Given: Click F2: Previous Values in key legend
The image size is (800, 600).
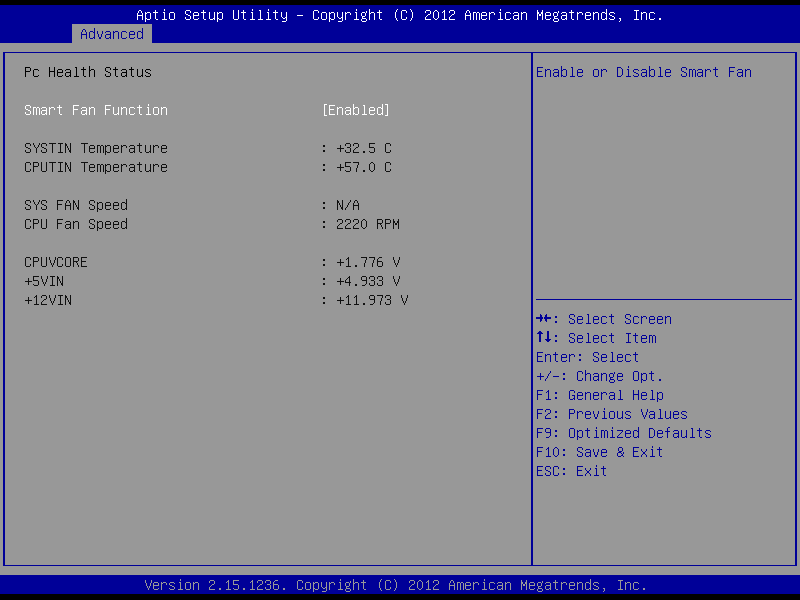Looking at the screenshot, I should point(612,414).
